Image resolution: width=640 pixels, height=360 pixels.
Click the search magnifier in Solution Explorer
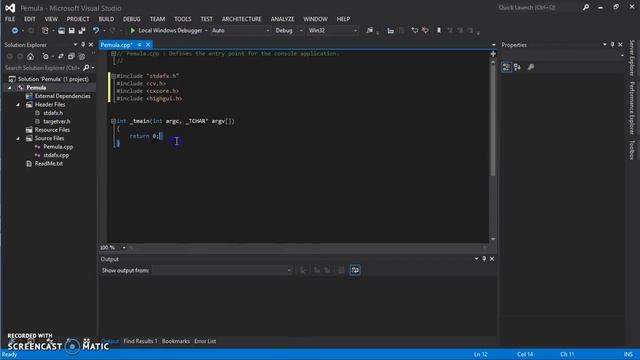click(x=86, y=68)
